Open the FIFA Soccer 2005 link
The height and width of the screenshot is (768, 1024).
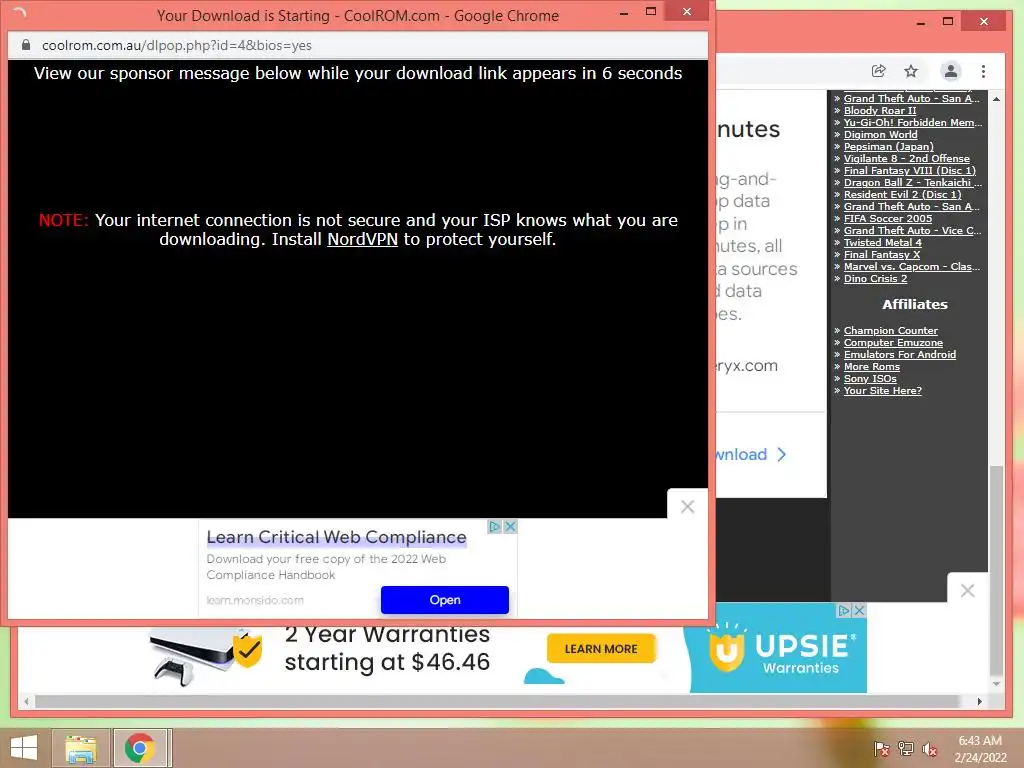pos(888,219)
